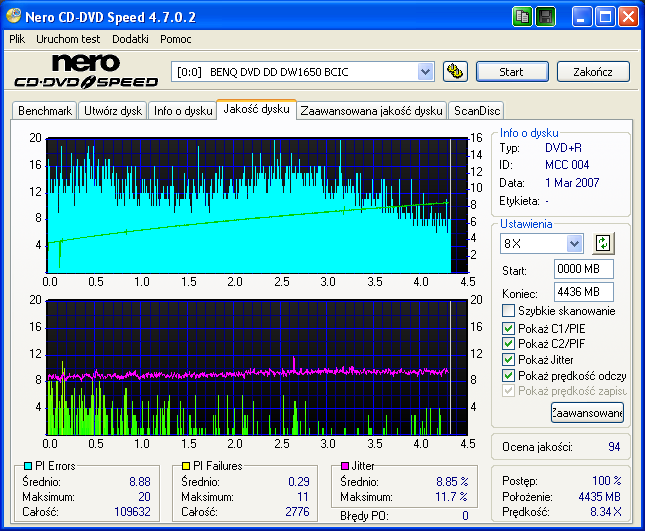Viewport: 645px width, 531px height.
Task: Switch to the Benchmark tab
Action: tap(45, 111)
